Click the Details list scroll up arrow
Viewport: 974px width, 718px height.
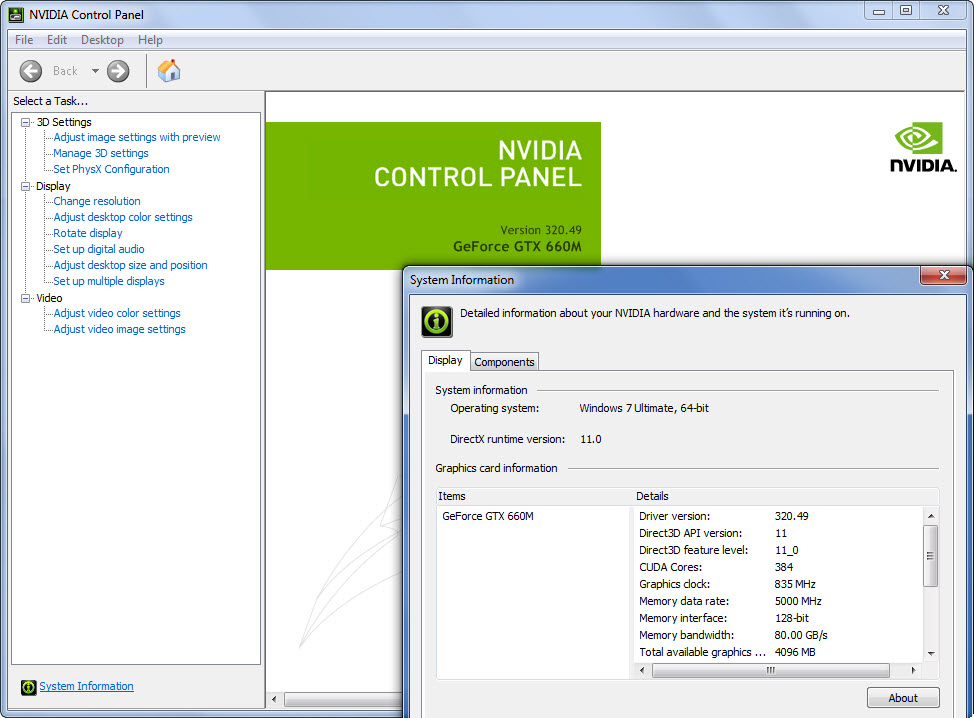click(931, 516)
